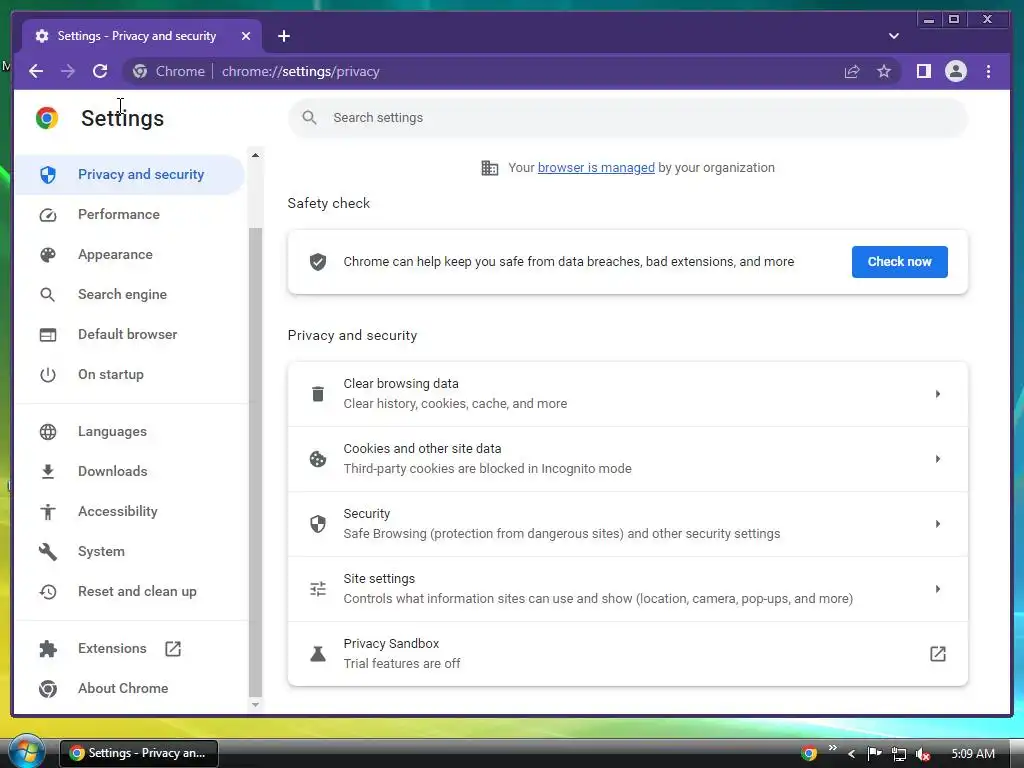Select Privacy and security in sidebar
1024x768 pixels.
pyautogui.click(x=129, y=174)
